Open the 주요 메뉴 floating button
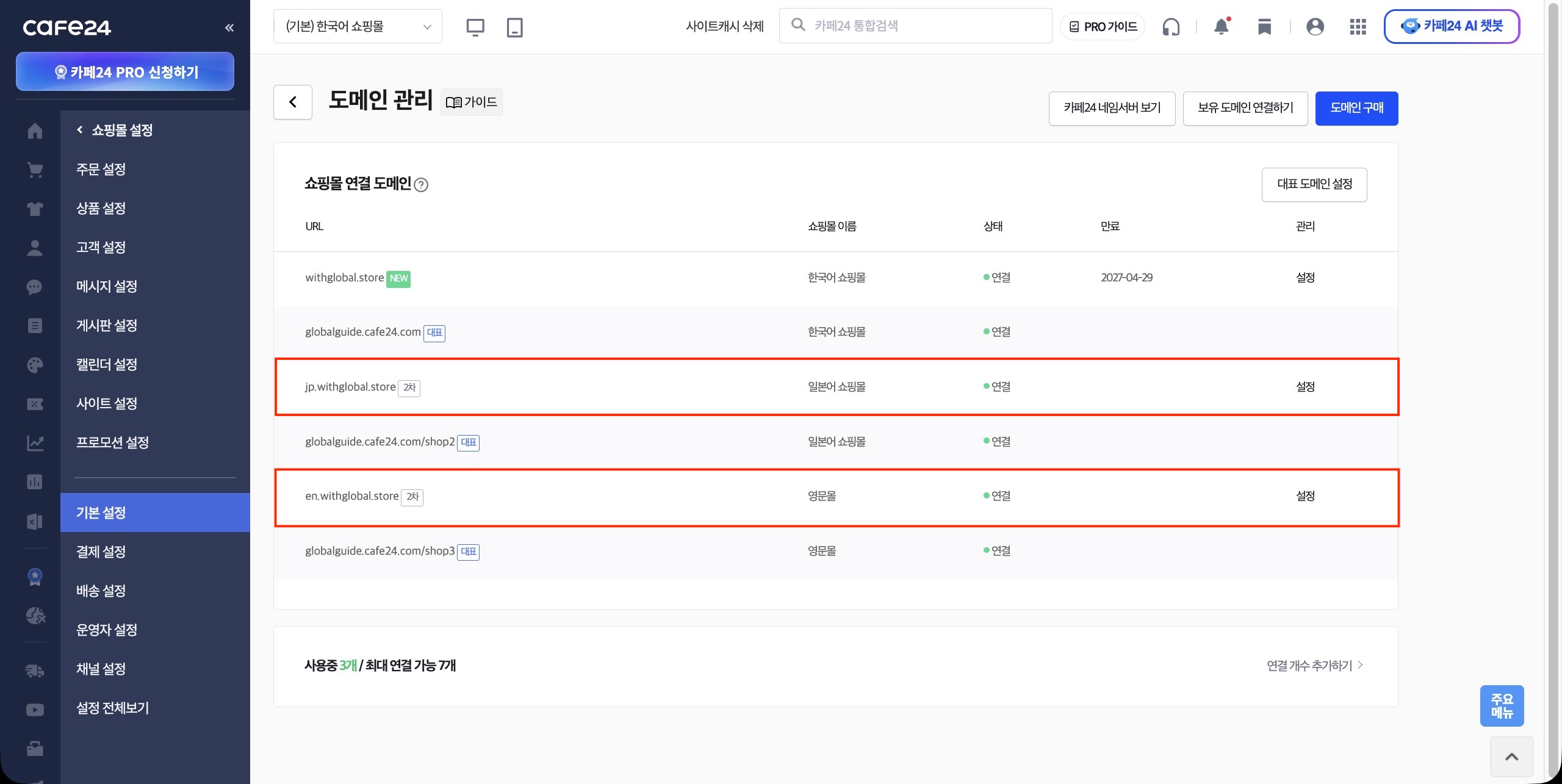Screen dimensions: 1562x784 click(1502, 706)
